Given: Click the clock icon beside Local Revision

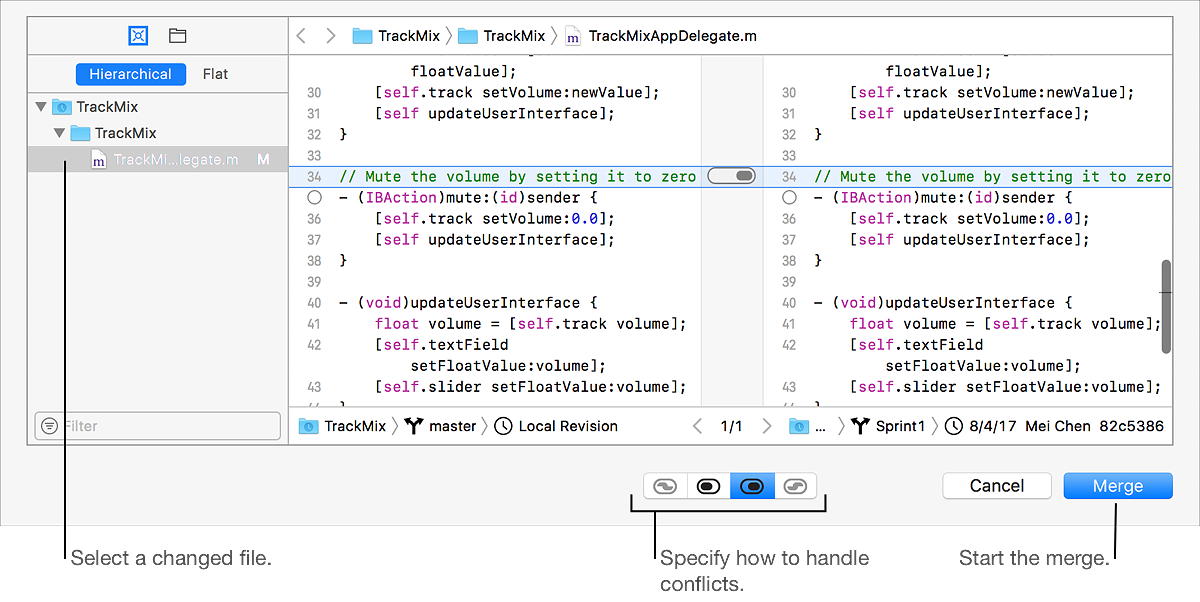Looking at the screenshot, I should (x=503, y=426).
